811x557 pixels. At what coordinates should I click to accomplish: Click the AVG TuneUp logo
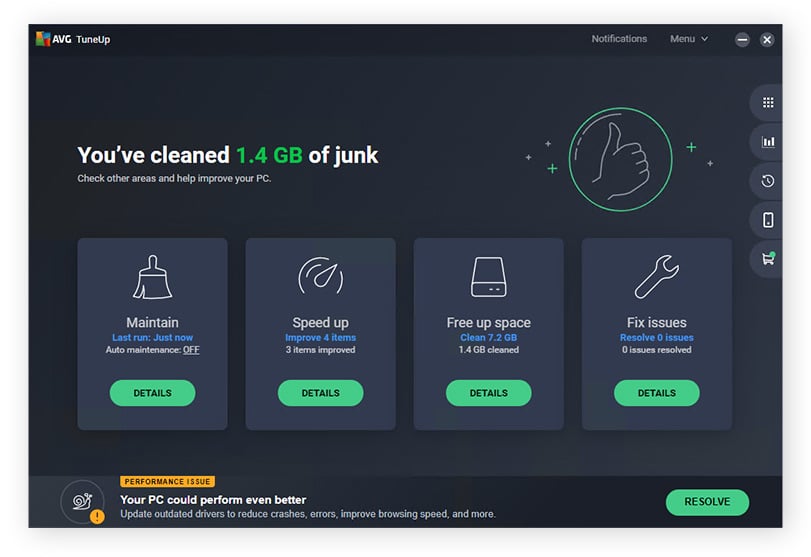[x=73, y=40]
